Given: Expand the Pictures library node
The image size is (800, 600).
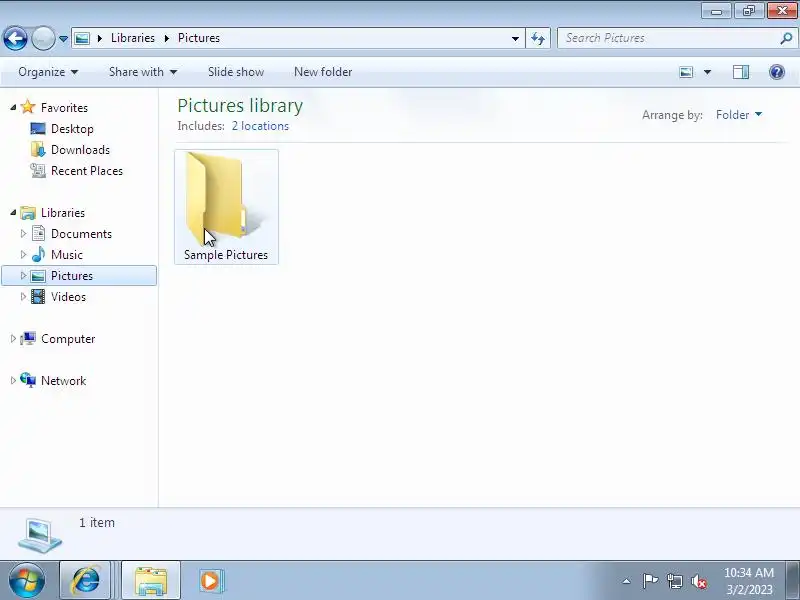Looking at the screenshot, I should pyautogui.click(x=23, y=276).
